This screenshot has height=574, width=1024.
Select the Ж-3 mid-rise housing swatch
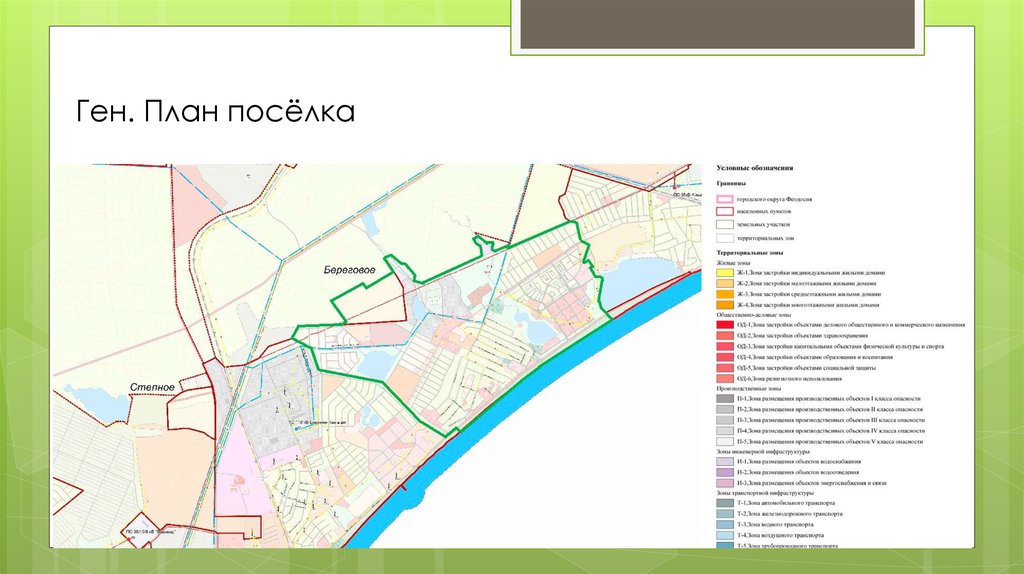(x=725, y=295)
